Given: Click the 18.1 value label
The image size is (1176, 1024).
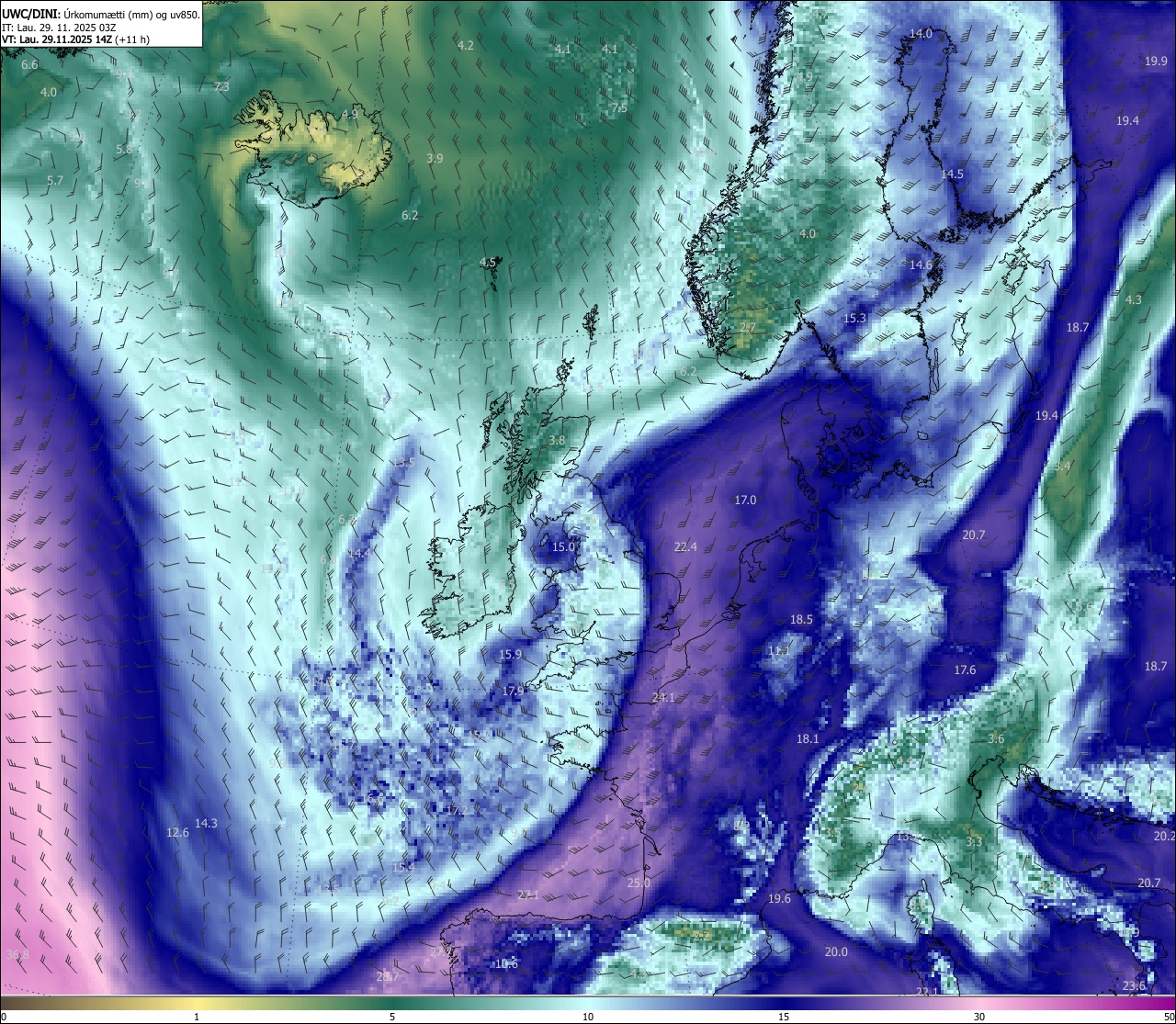Looking at the screenshot, I should click(x=808, y=738).
